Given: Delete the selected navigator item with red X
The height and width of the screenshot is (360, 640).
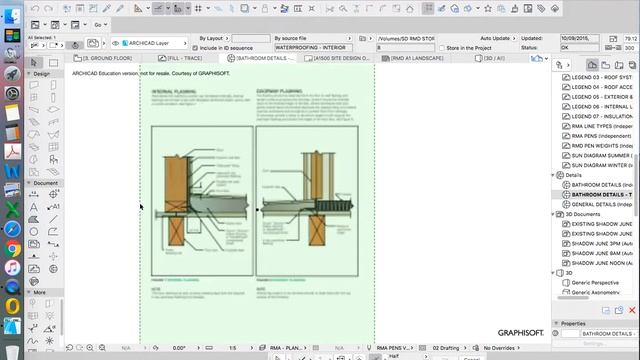Looking at the screenshot, I should [632, 311].
